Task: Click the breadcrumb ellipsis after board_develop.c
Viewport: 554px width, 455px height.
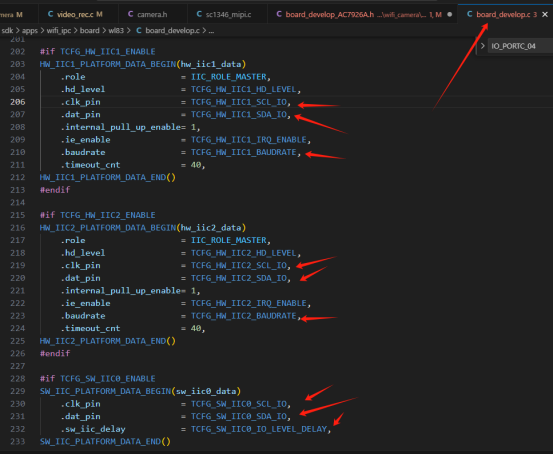Action: 211,31
